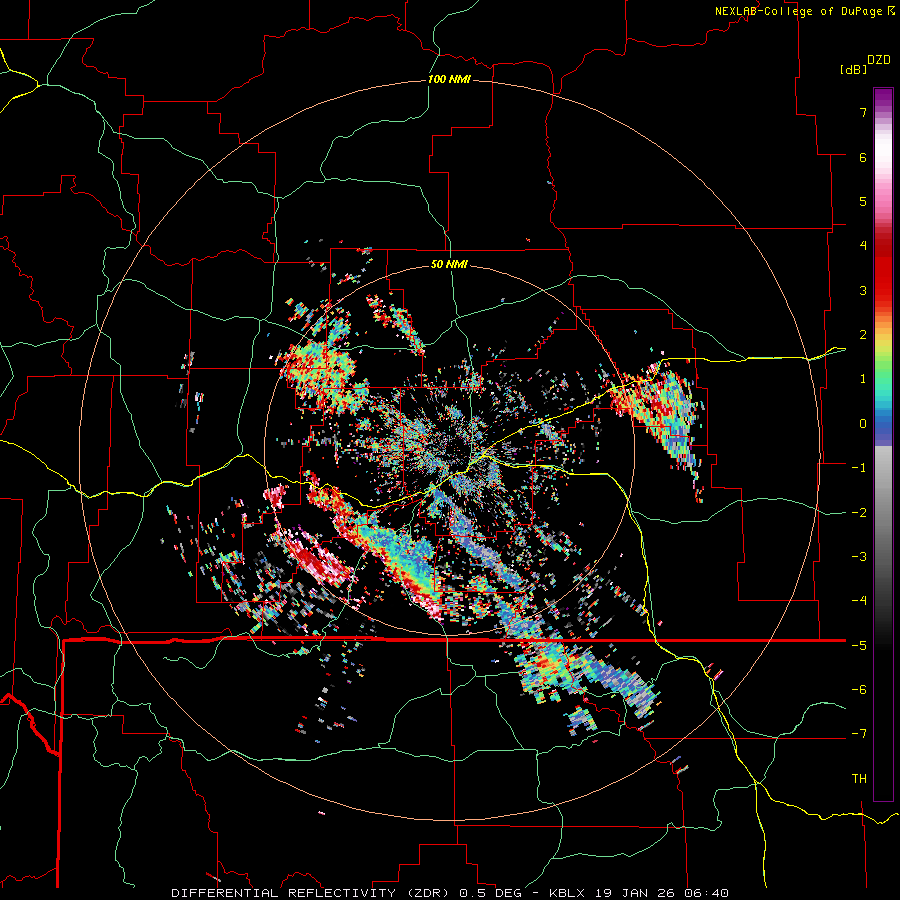Click "(ZDR)" in the bottom caption
The width and height of the screenshot is (900, 900).
(x=428, y=893)
